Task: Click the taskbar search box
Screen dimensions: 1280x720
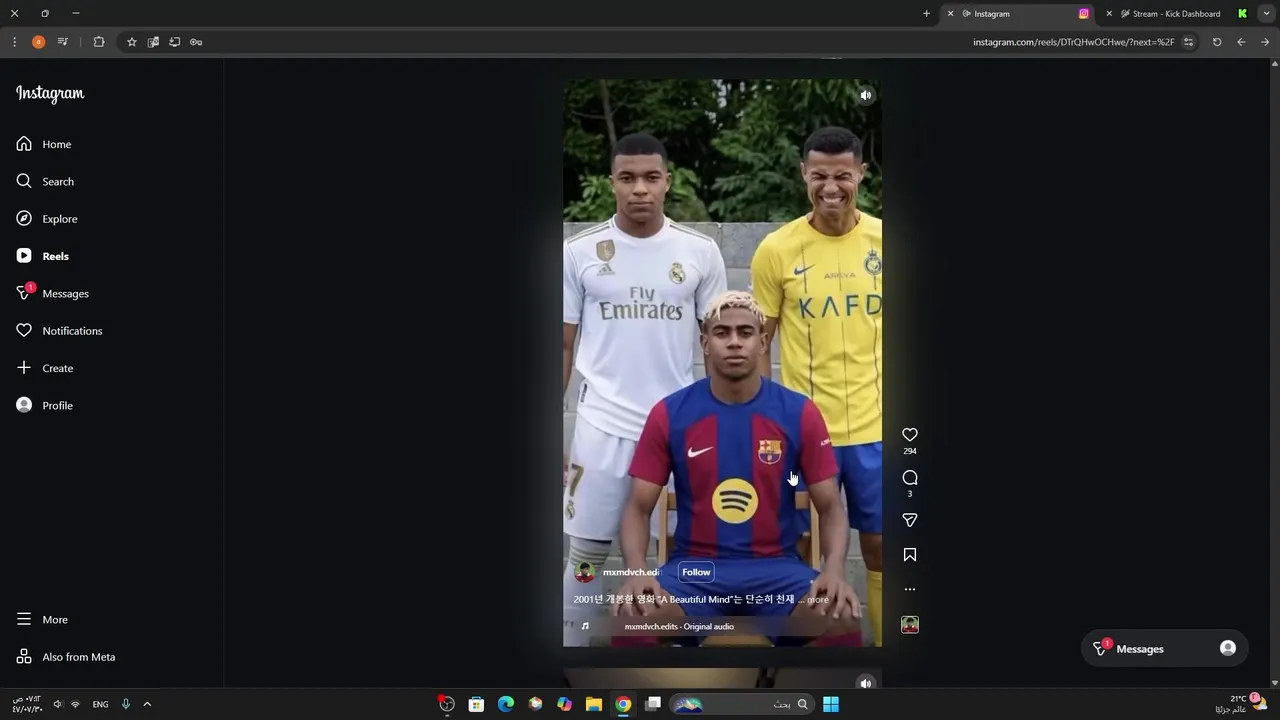Action: click(742, 704)
